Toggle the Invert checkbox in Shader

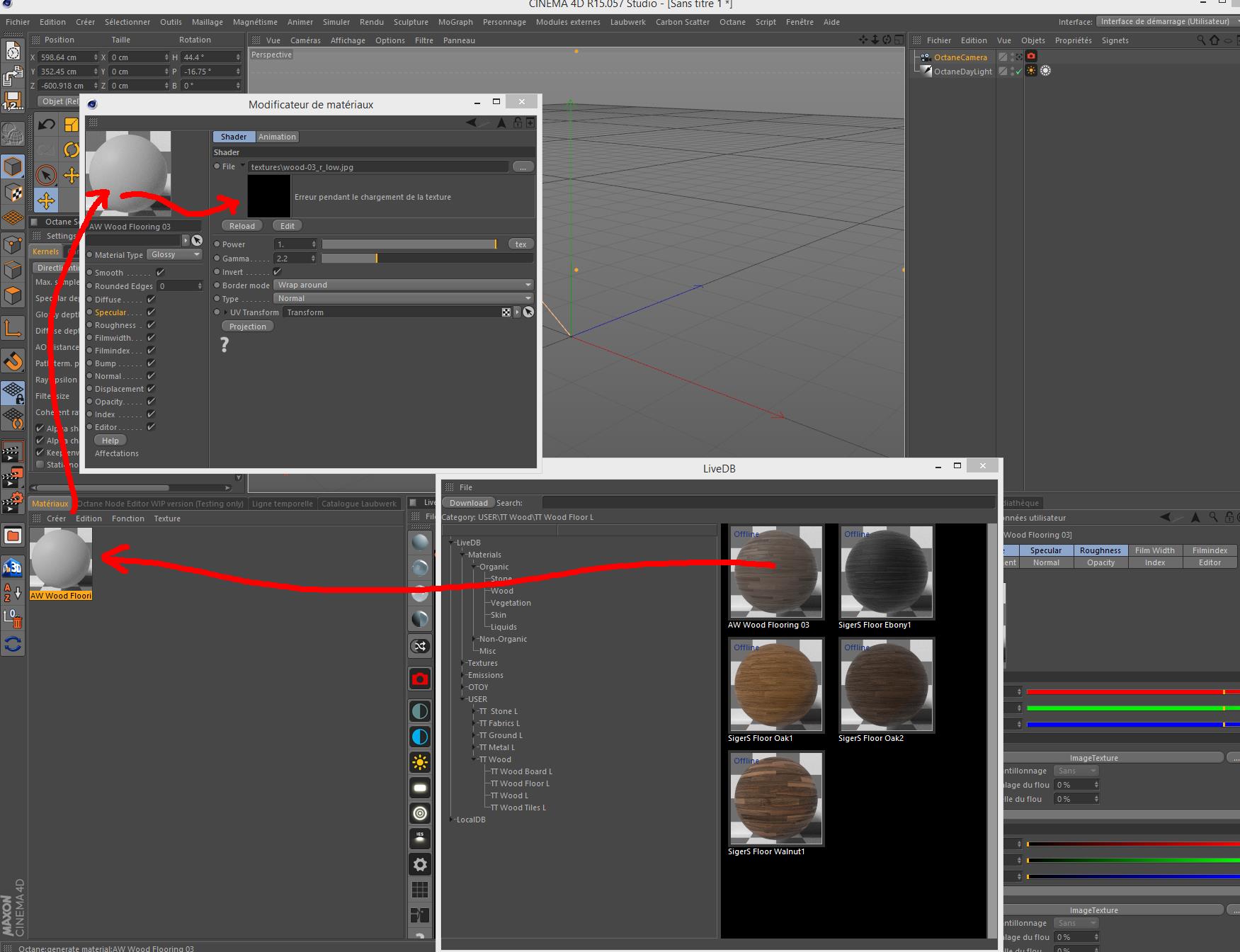point(277,271)
